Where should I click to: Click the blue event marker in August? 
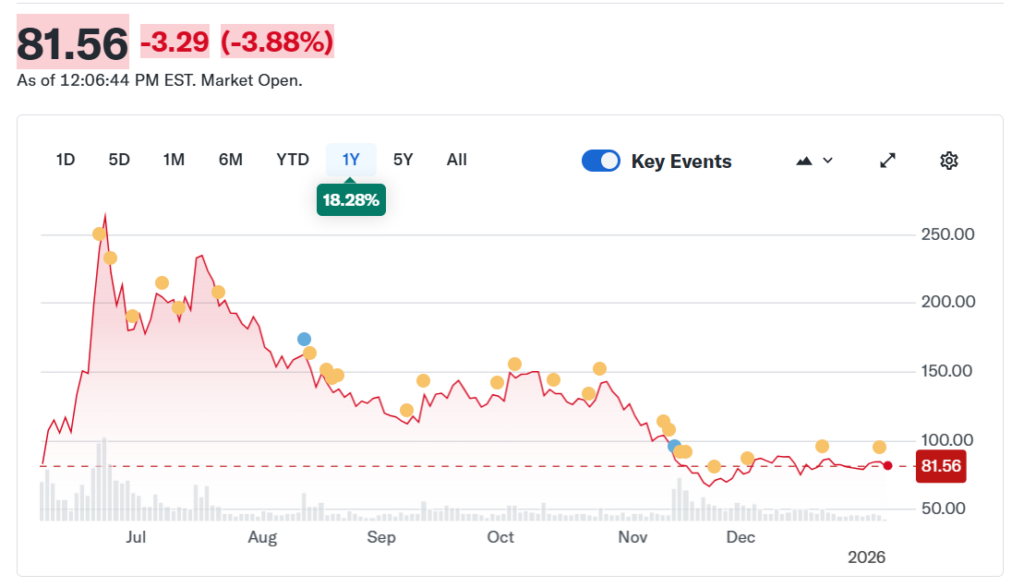click(x=304, y=339)
